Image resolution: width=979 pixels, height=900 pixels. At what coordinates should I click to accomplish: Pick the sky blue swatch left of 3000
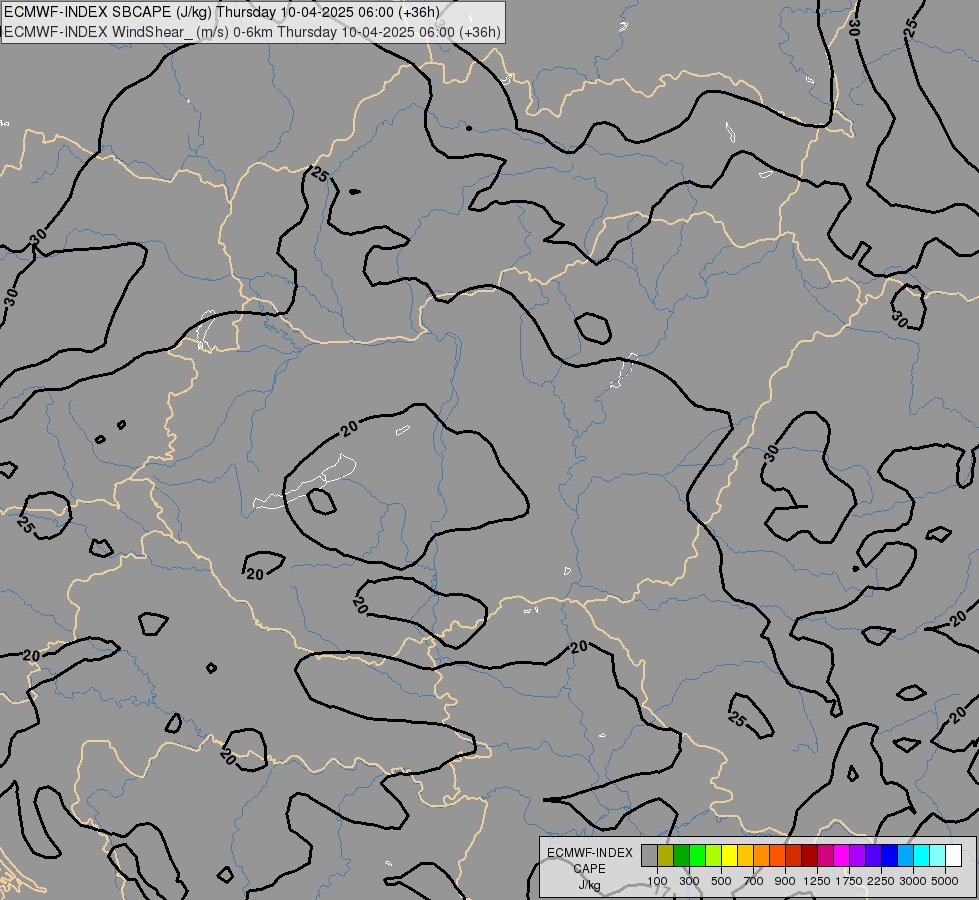(905, 856)
